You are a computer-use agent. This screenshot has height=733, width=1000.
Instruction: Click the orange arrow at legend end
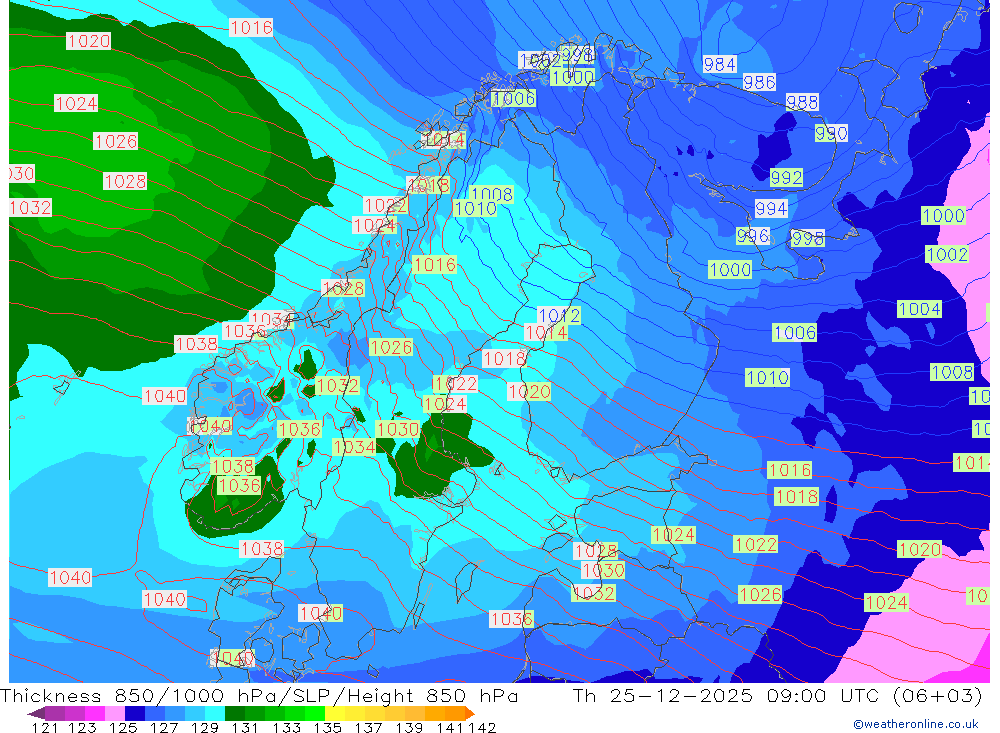click(x=470, y=713)
